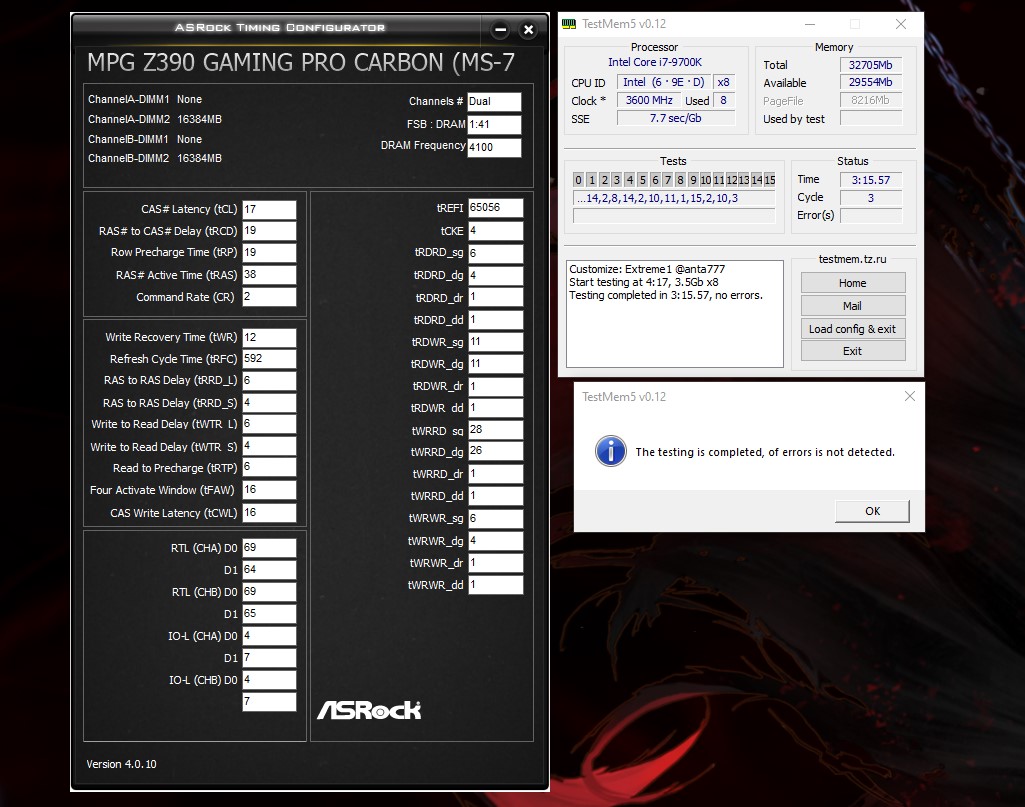Click Version 4.0.10 text
The image size is (1025, 807).
(122, 764)
